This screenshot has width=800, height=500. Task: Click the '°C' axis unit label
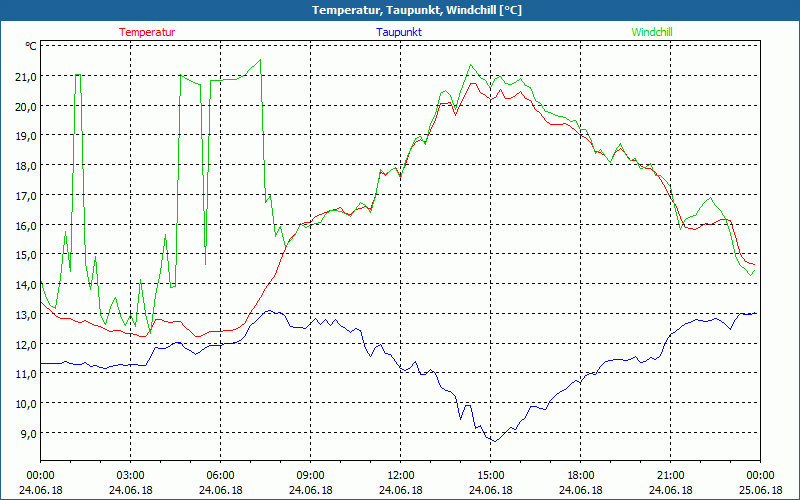tap(31, 46)
